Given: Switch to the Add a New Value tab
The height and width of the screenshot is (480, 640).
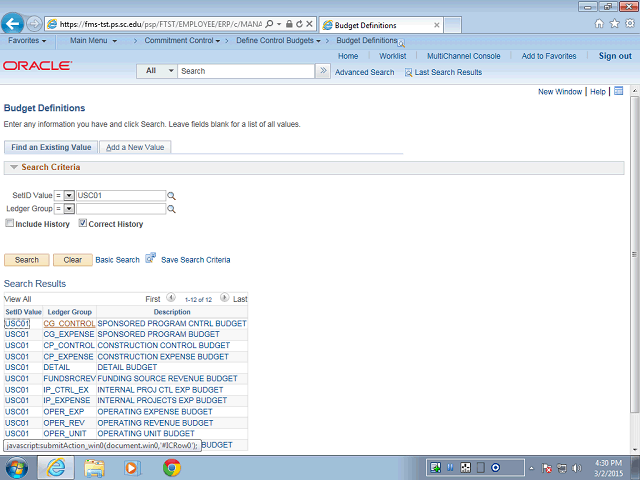Looking at the screenshot, I should pyautogui.click(x=135, y=147).
